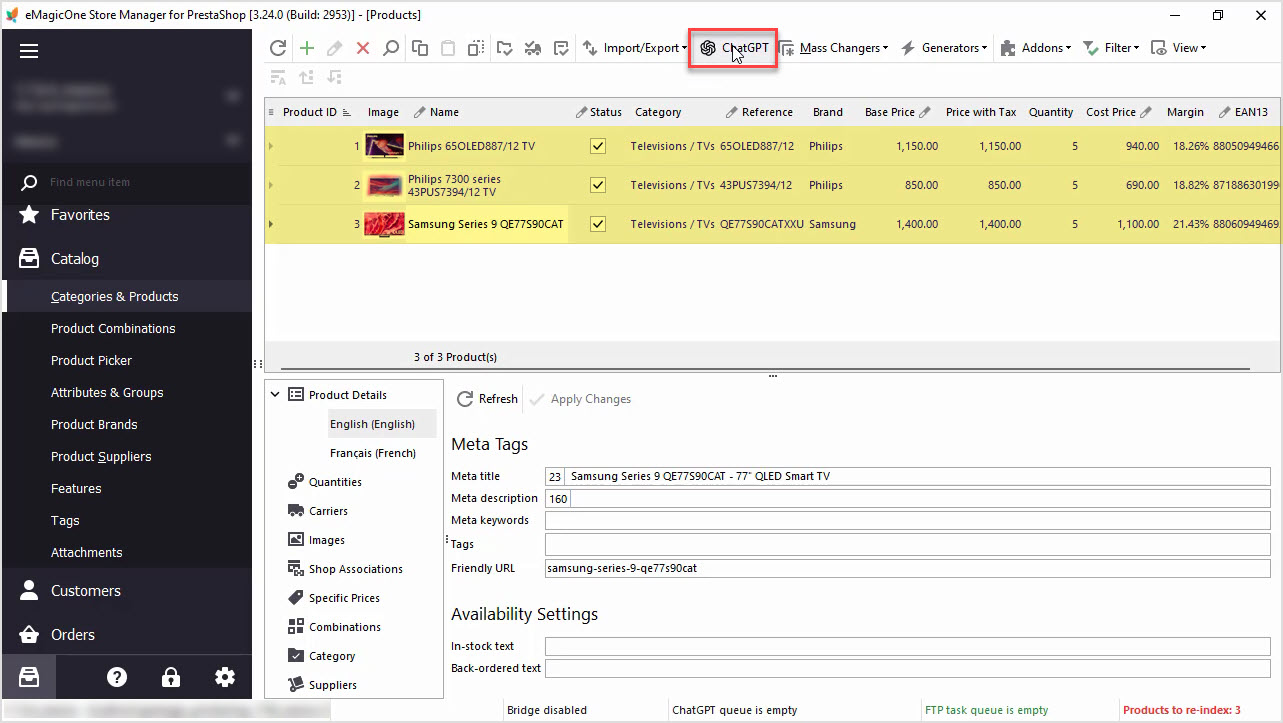
Task: Click the paste clipboard icon in toolbar
Action: click(448, 48)
